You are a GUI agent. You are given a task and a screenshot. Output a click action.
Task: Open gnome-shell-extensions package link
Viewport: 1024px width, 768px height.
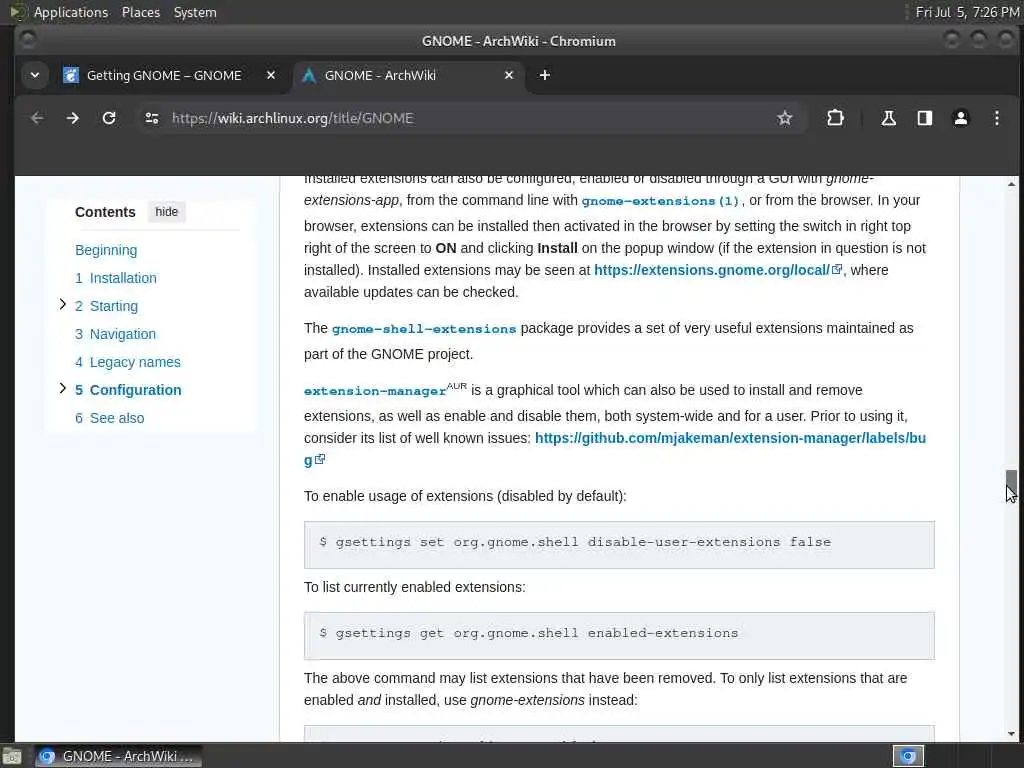[x=424, y=329]
